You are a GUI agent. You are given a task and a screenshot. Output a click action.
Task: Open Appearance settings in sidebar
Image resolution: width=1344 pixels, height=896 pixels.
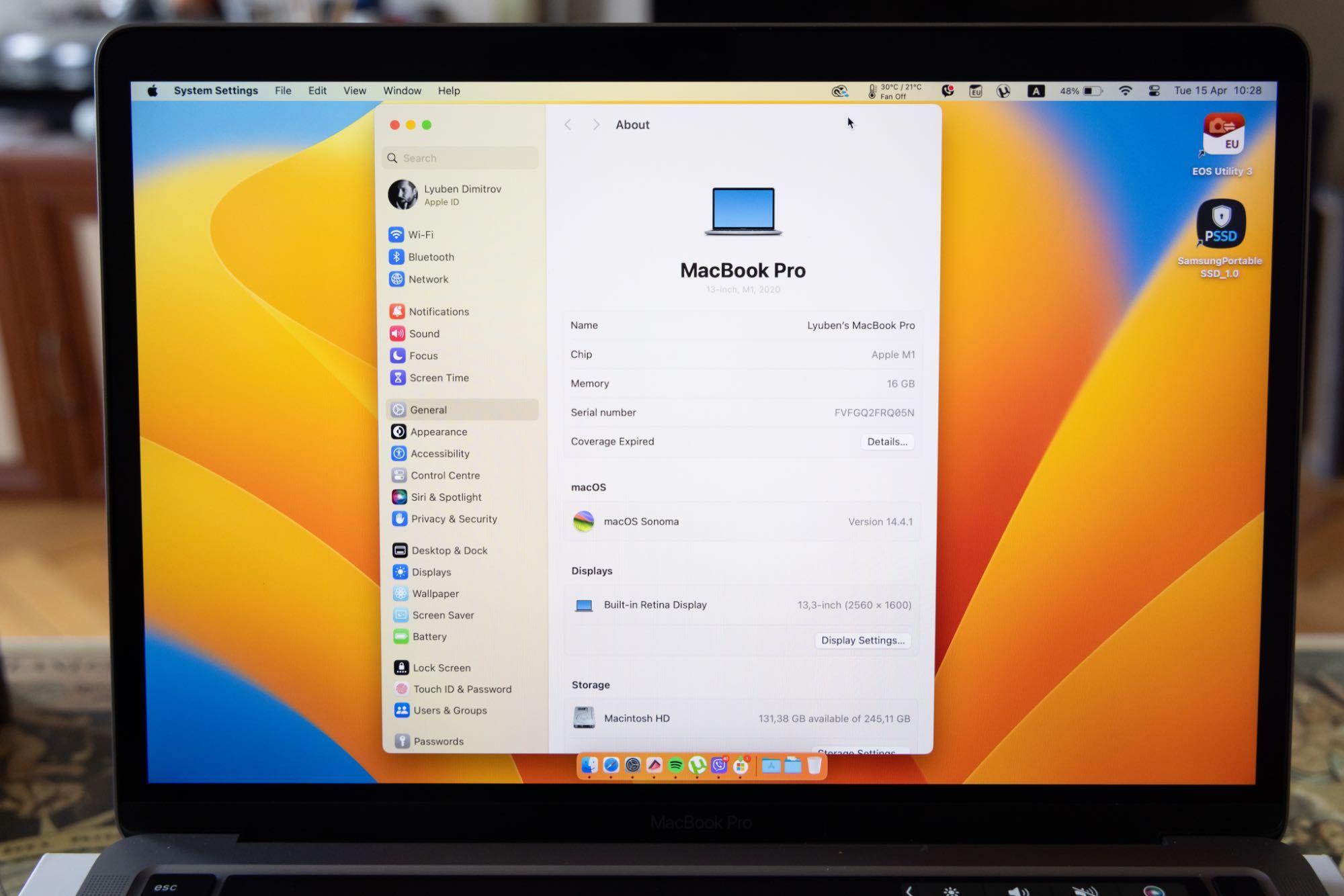[x=429, y=431]
